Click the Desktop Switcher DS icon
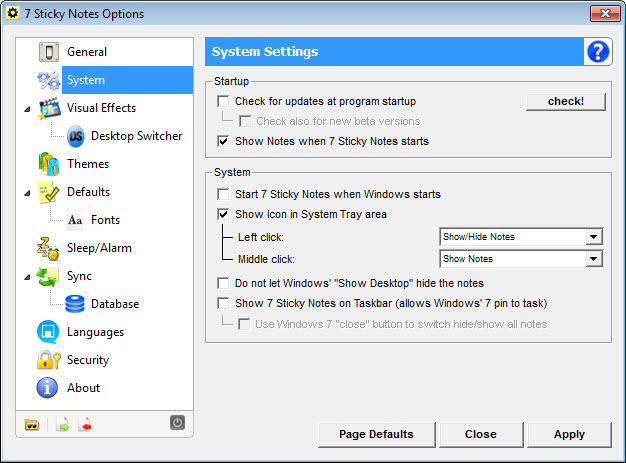Image resolution: width=626 pixels, height=463 pixels. point(75,136)
